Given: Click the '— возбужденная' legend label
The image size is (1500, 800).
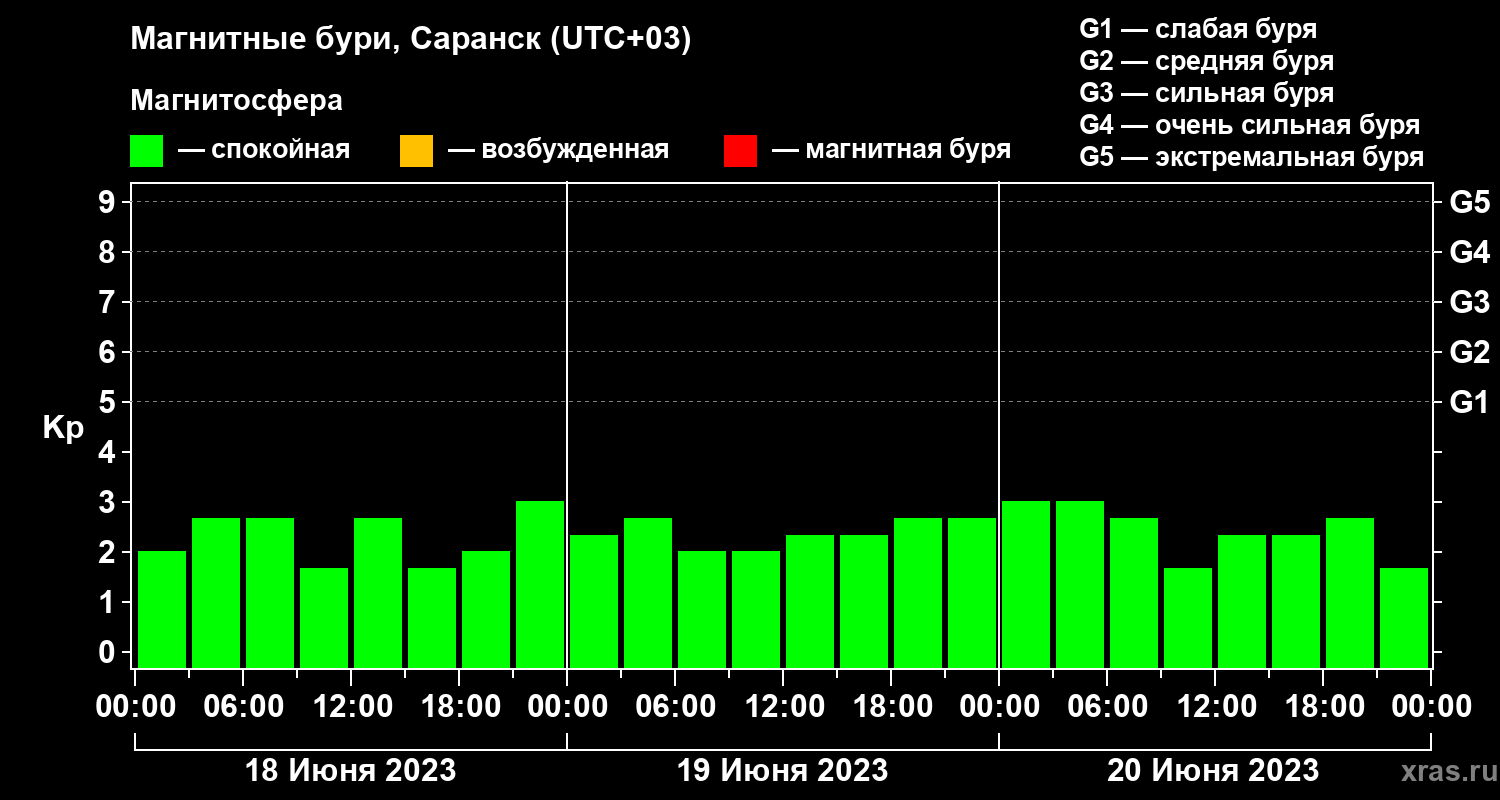Looking at the screenshot, I should tap(558, 150).
